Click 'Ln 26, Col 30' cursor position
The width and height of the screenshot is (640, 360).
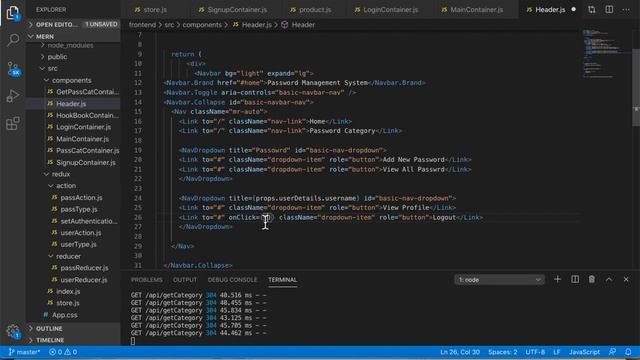(460, 352)
